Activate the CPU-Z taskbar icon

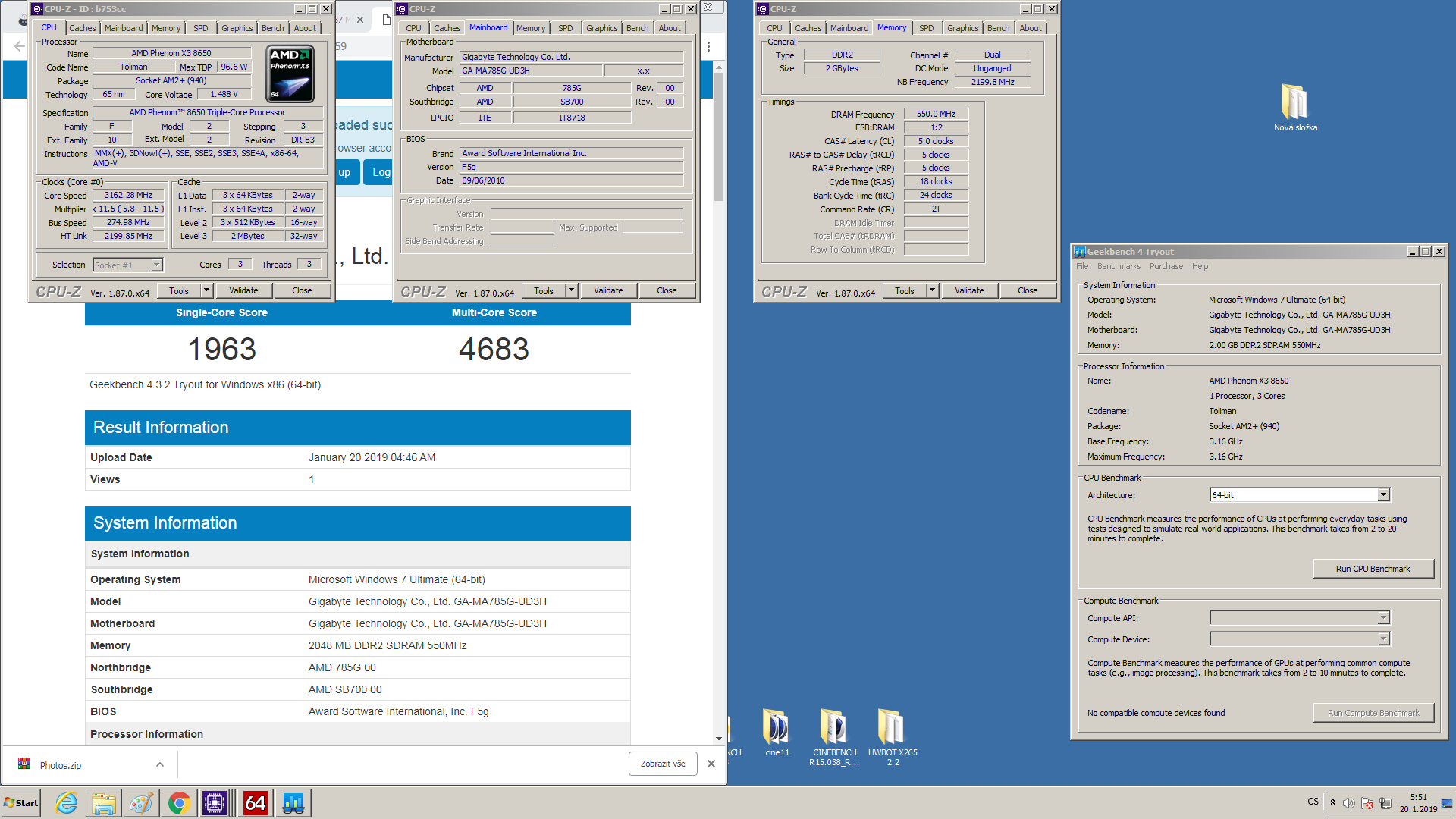(215, 803)
